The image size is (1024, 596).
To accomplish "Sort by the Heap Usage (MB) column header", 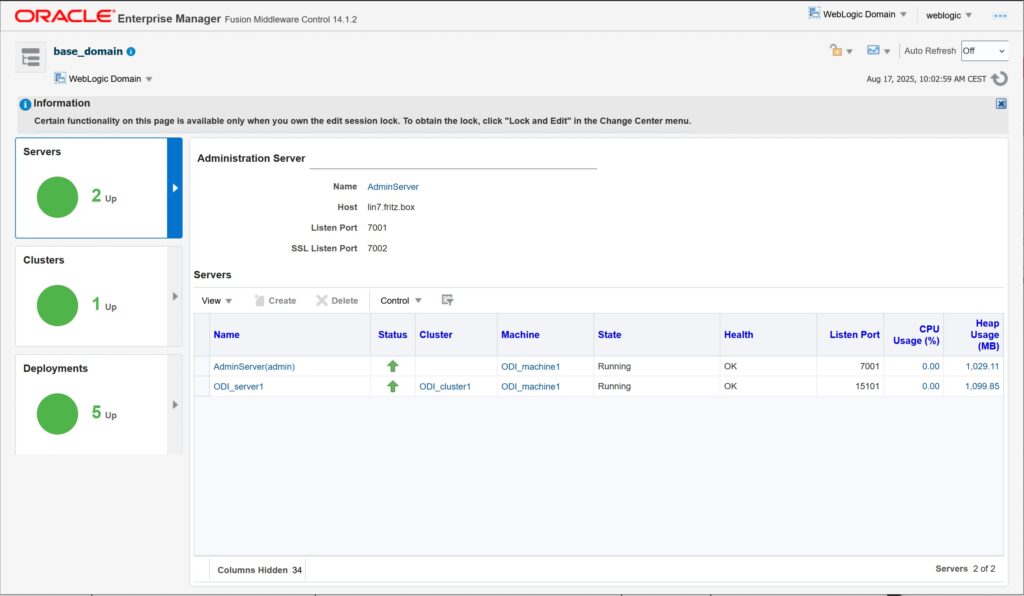I will tap(984, 335).
